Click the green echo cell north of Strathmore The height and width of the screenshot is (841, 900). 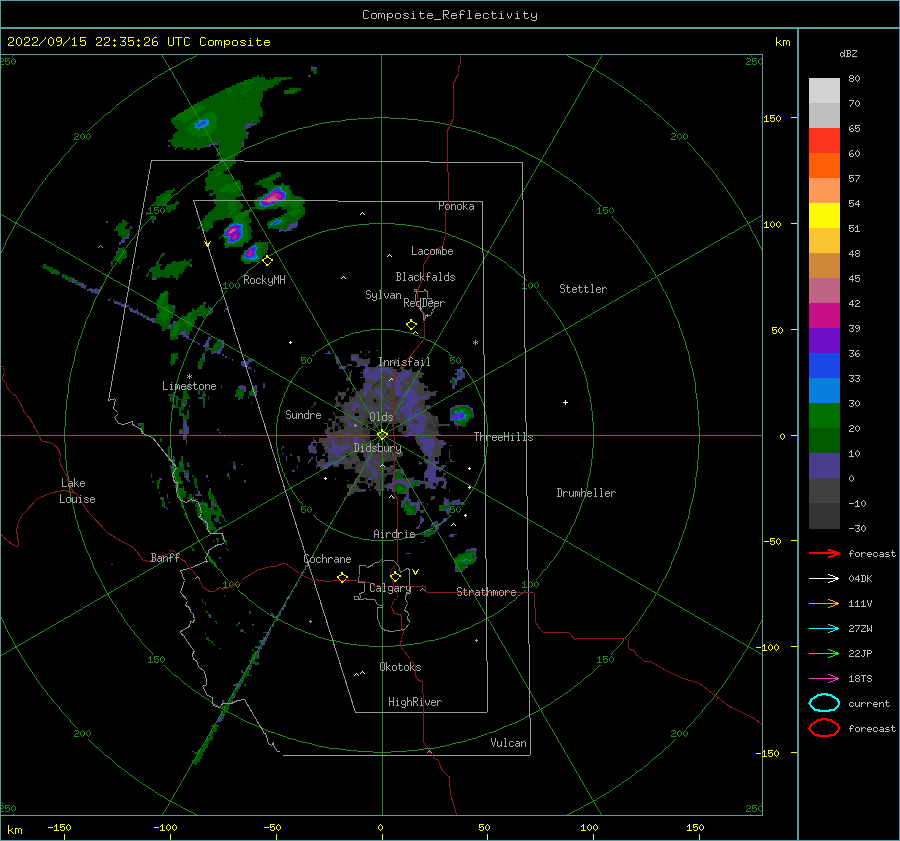pos(465,559)
